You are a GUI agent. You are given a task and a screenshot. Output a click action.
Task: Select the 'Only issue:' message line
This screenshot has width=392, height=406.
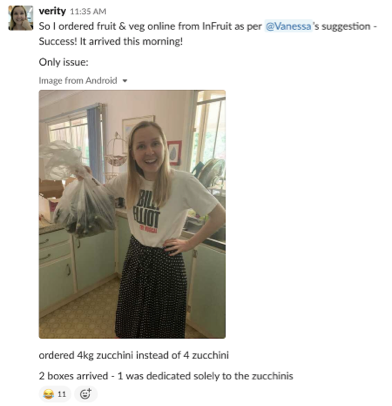point(63,62)
